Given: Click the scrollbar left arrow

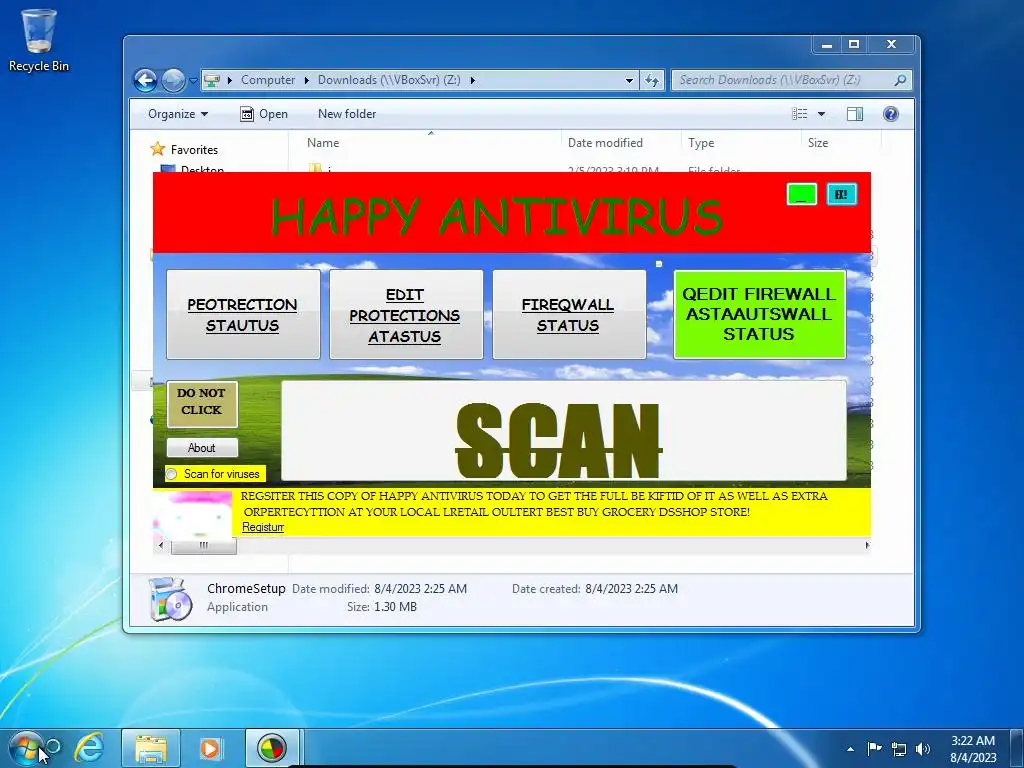Looking at the screenshot, I should [x=160, y=545].
